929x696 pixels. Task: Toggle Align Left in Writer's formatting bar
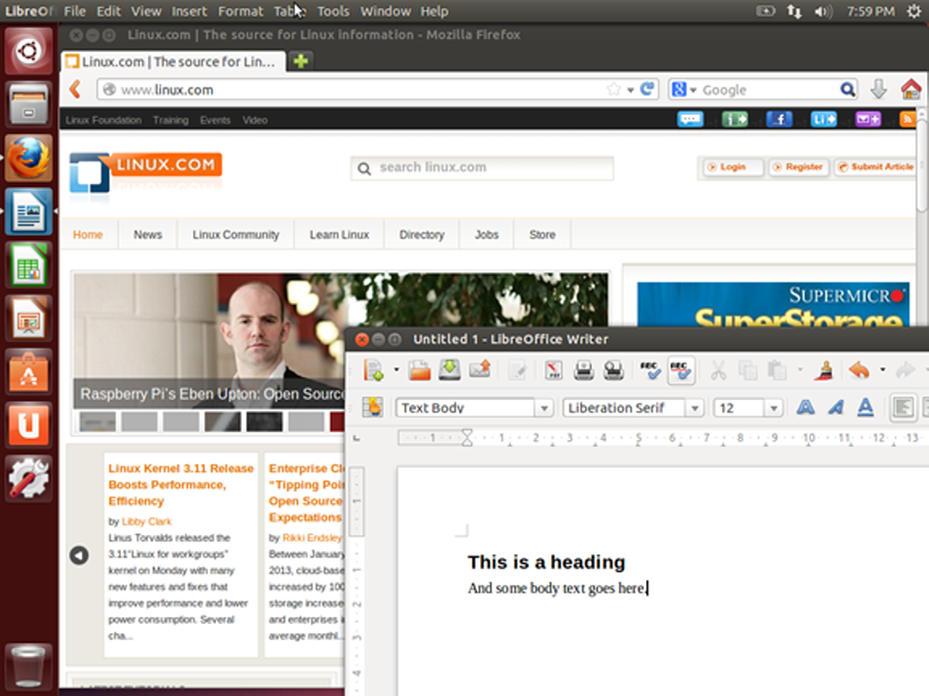(903, 408)
